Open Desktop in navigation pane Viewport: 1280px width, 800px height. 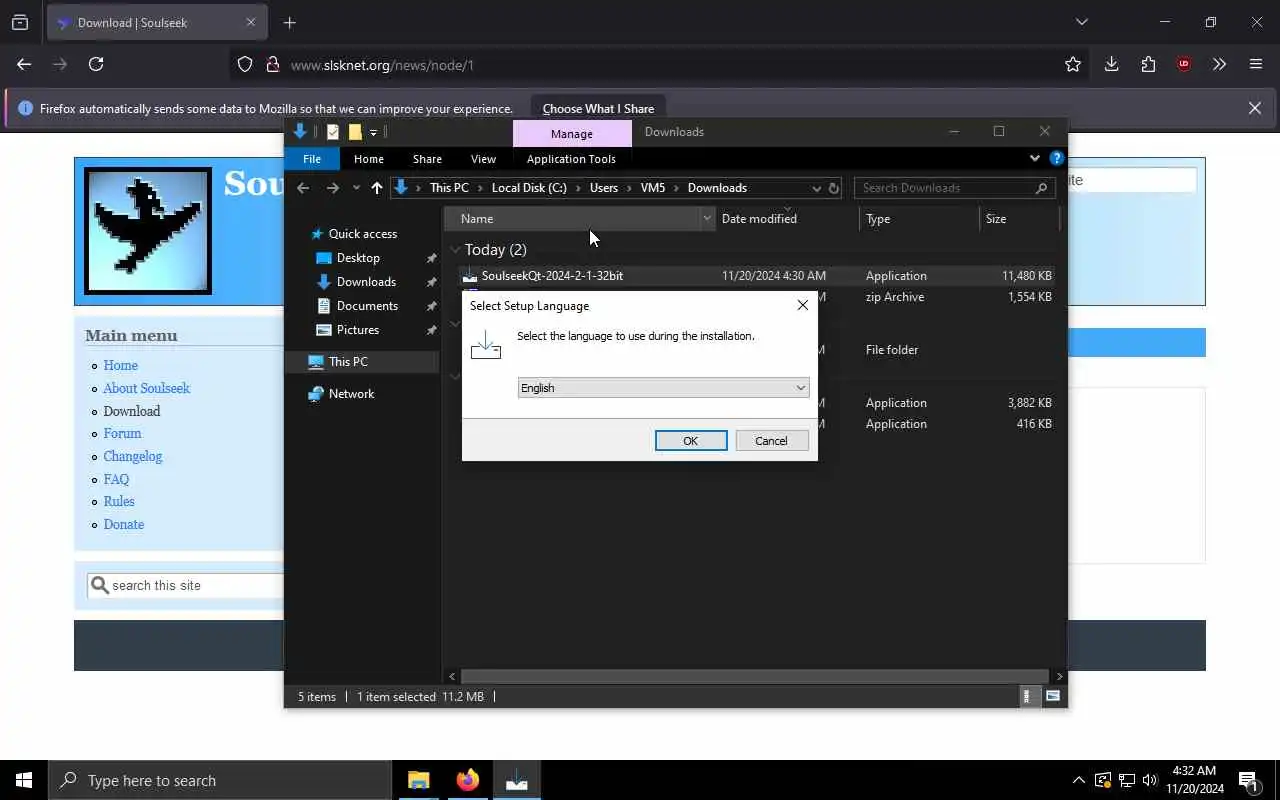[358, 258]
